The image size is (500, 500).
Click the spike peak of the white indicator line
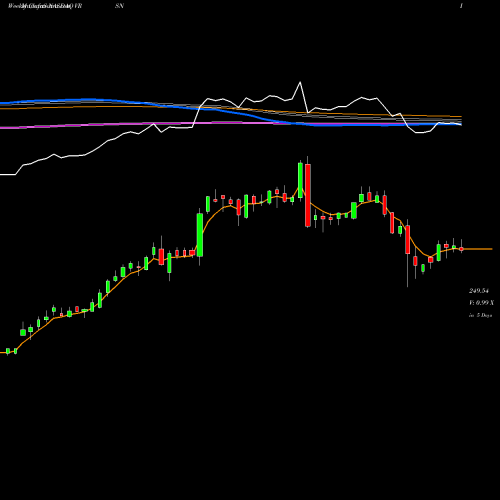click(x=300, y=82)
